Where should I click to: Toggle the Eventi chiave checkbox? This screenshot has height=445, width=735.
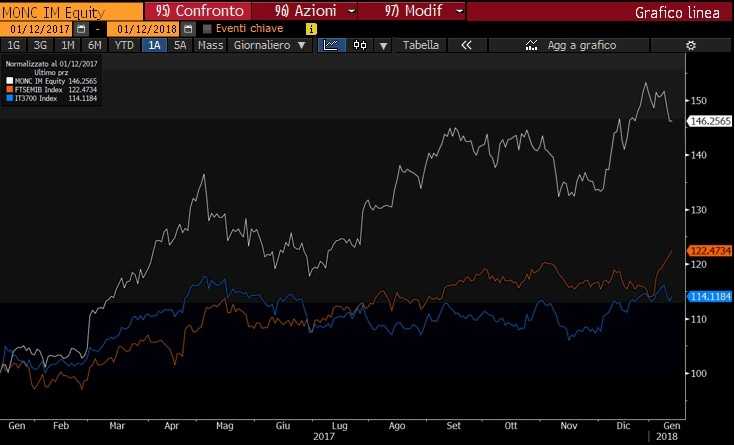point(207,29)
